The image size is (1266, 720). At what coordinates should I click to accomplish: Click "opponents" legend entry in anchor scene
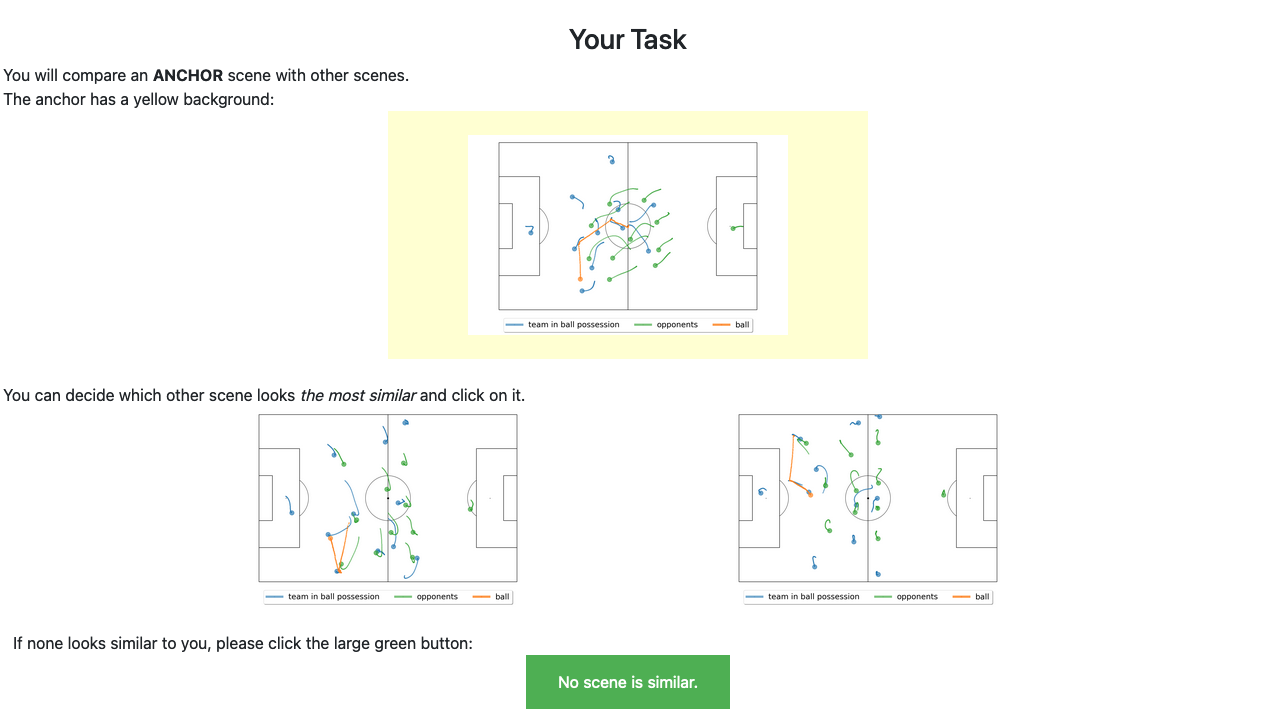[677, 325]
